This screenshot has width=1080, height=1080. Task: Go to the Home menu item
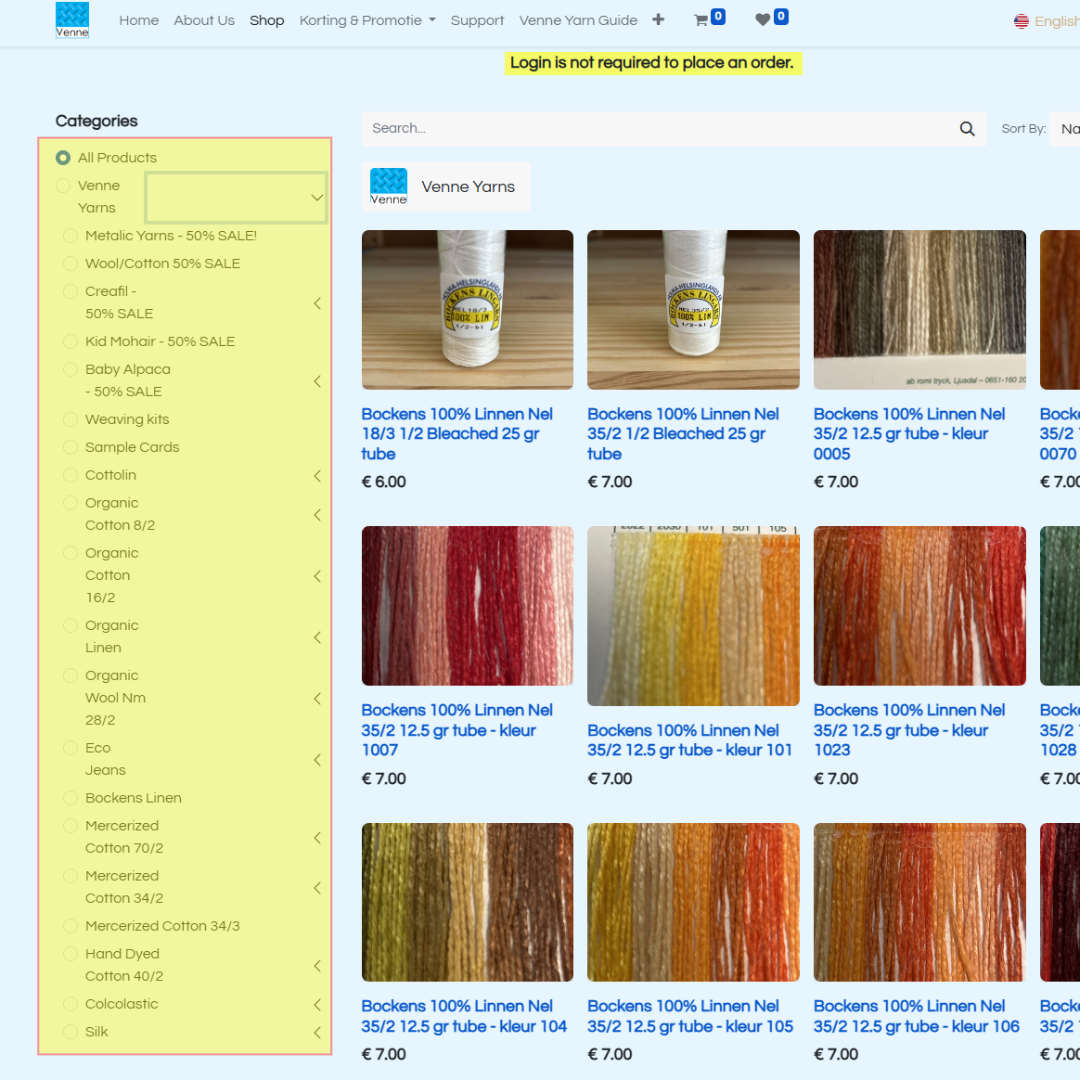[x=139, y=21]
